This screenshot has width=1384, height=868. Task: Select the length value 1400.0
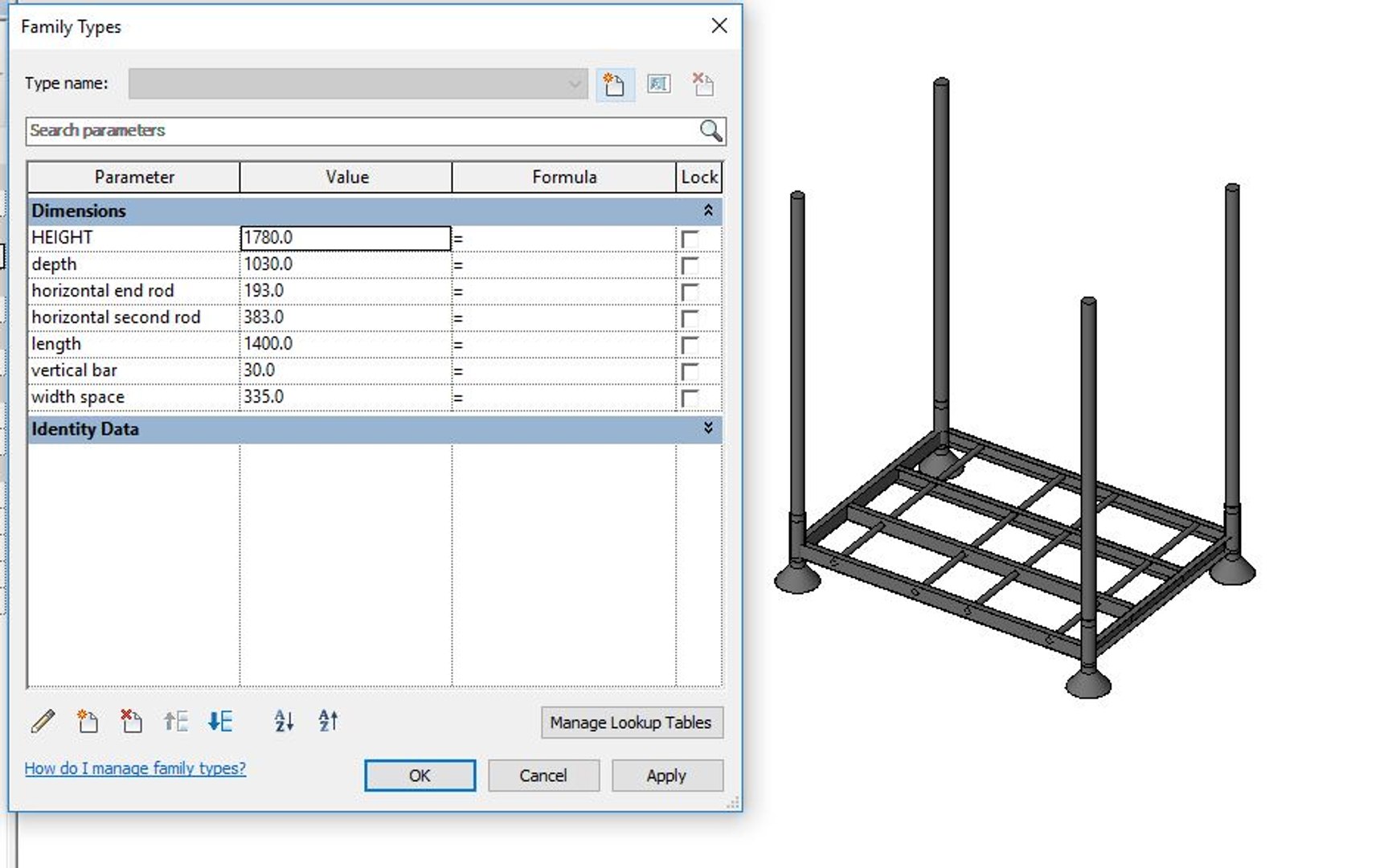pos(346,344)
